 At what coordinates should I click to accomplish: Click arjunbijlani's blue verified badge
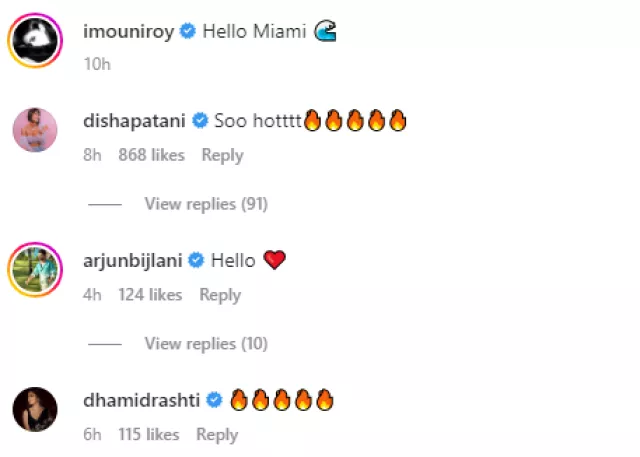(196, 261)
